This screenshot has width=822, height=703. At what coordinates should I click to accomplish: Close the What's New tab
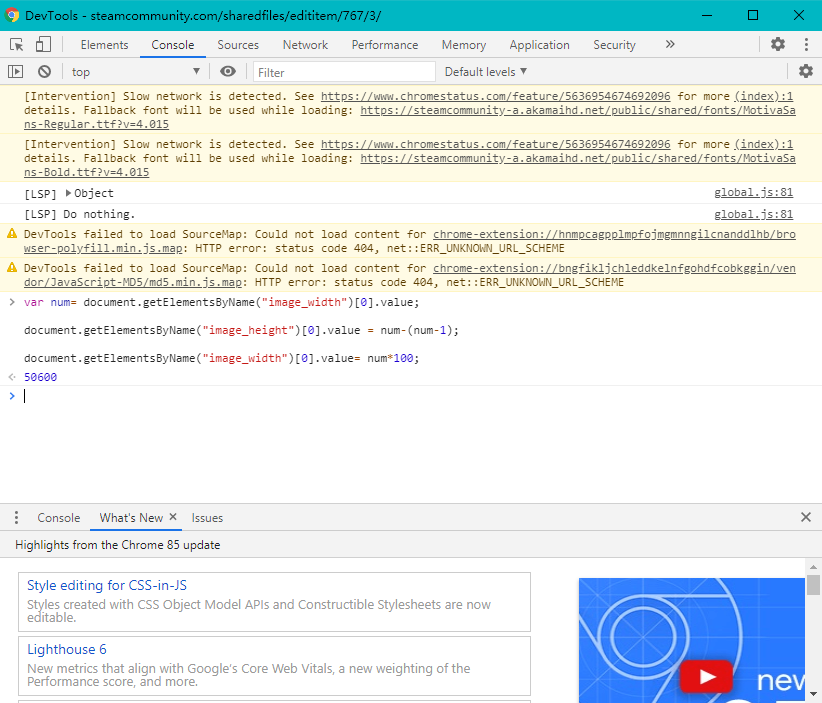click(173, 518)
